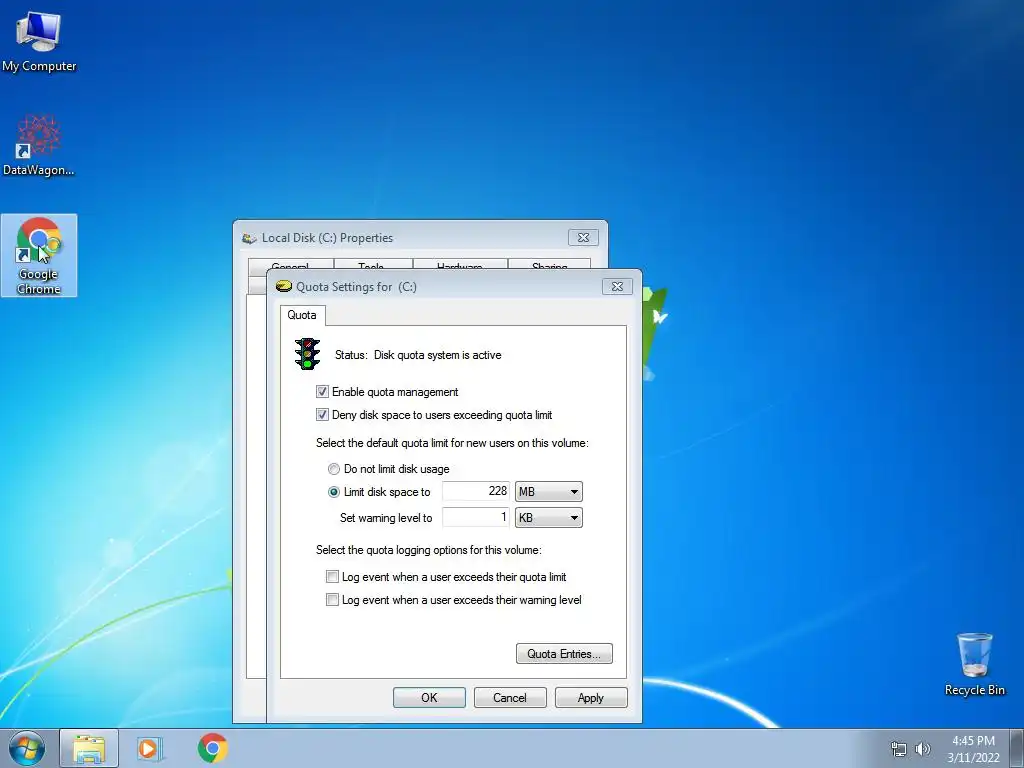Open the My Computer desktop icon

click(x=39, y=41)
